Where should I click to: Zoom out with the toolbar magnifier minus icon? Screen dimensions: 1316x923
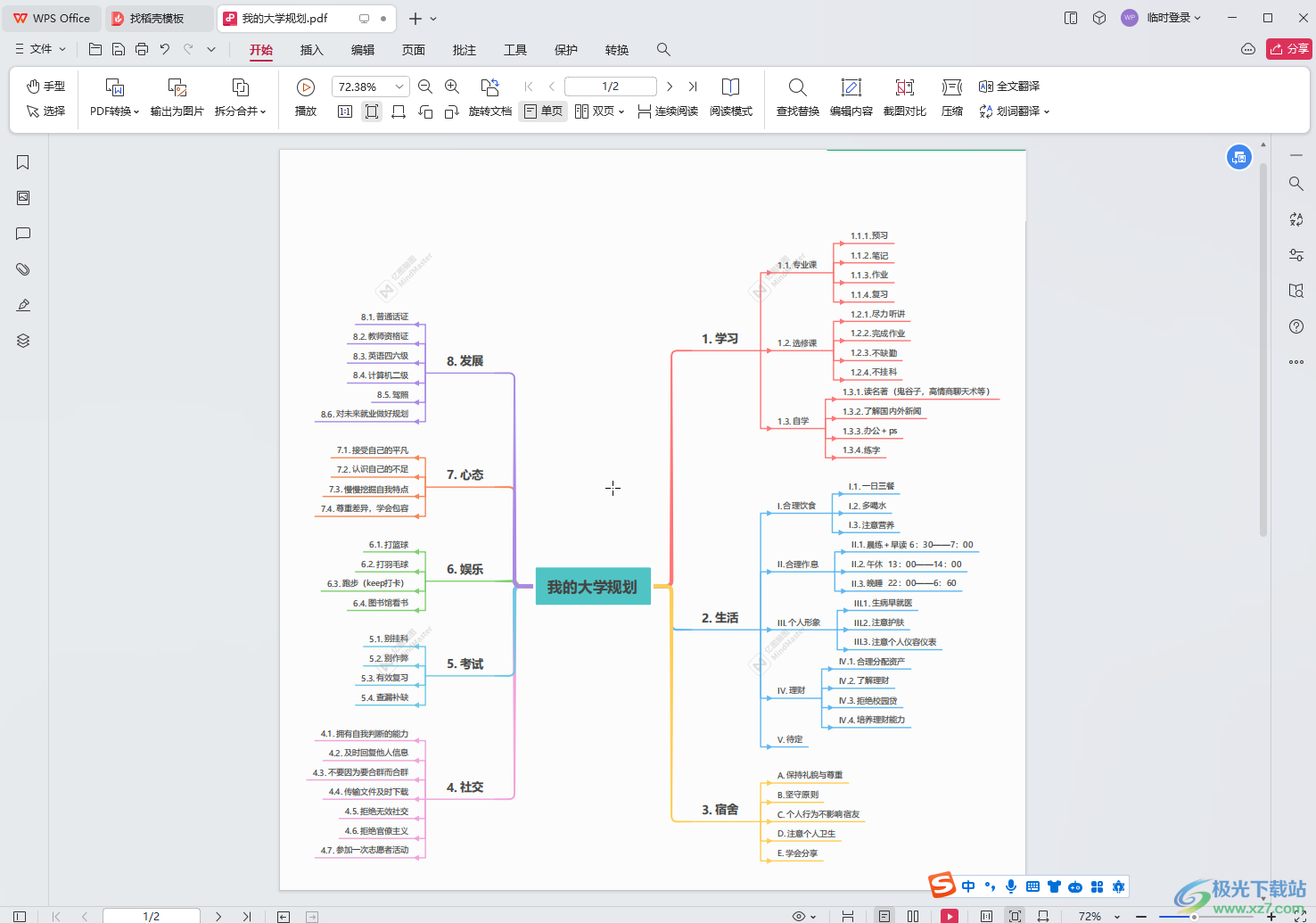tap(425, 87)
